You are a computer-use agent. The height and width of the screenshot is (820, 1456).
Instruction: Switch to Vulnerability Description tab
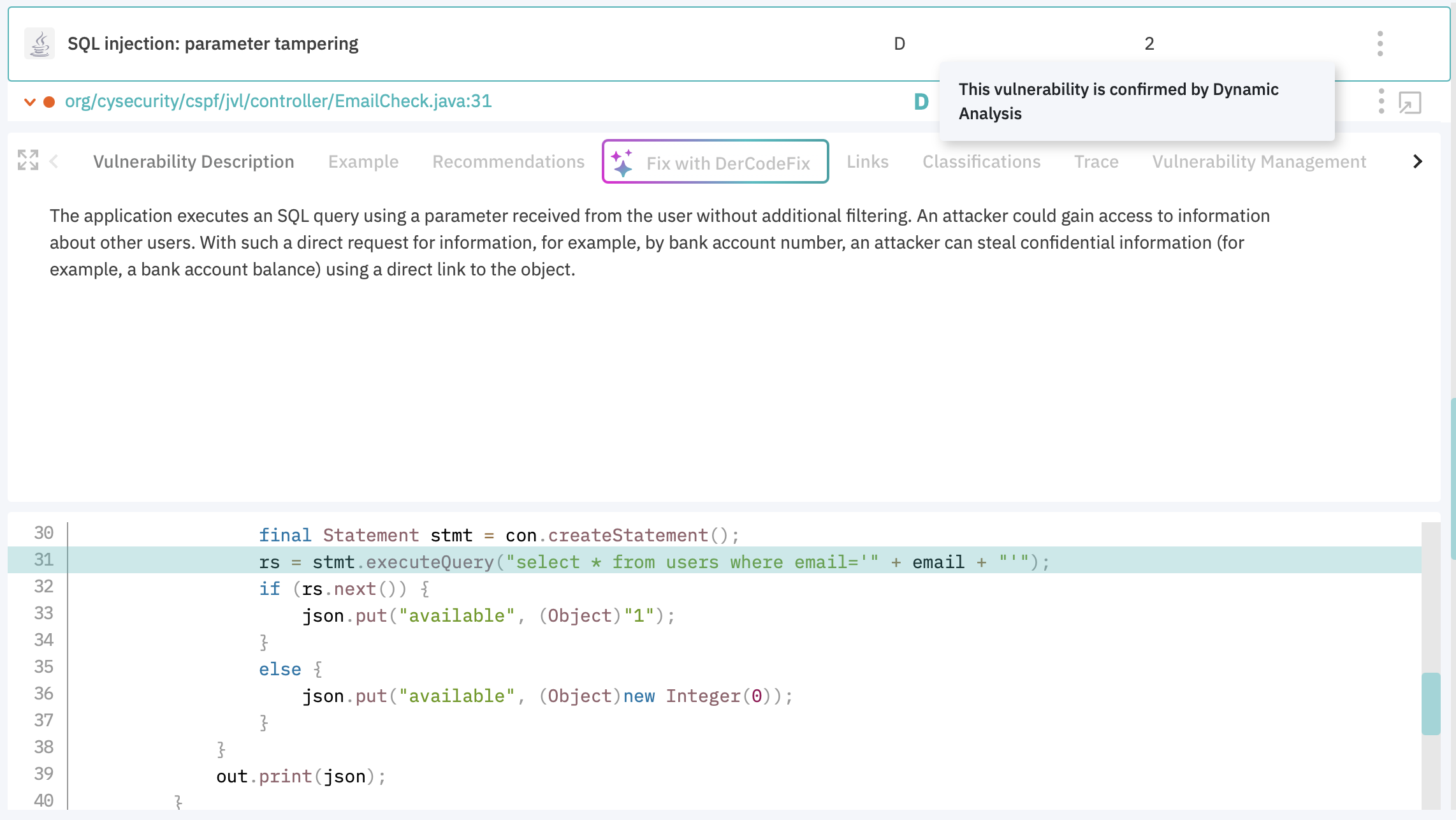(194, 161)
